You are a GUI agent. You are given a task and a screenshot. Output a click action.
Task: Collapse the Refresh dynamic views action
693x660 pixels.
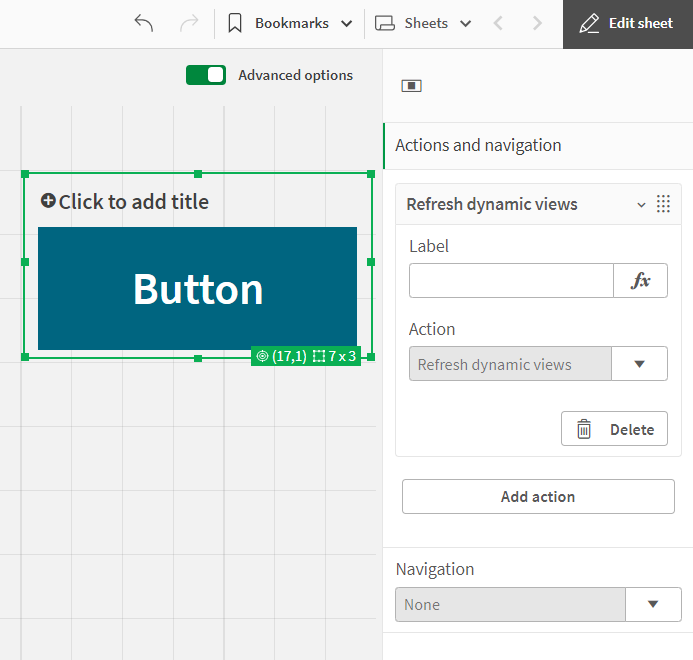(x=641, y=204)
